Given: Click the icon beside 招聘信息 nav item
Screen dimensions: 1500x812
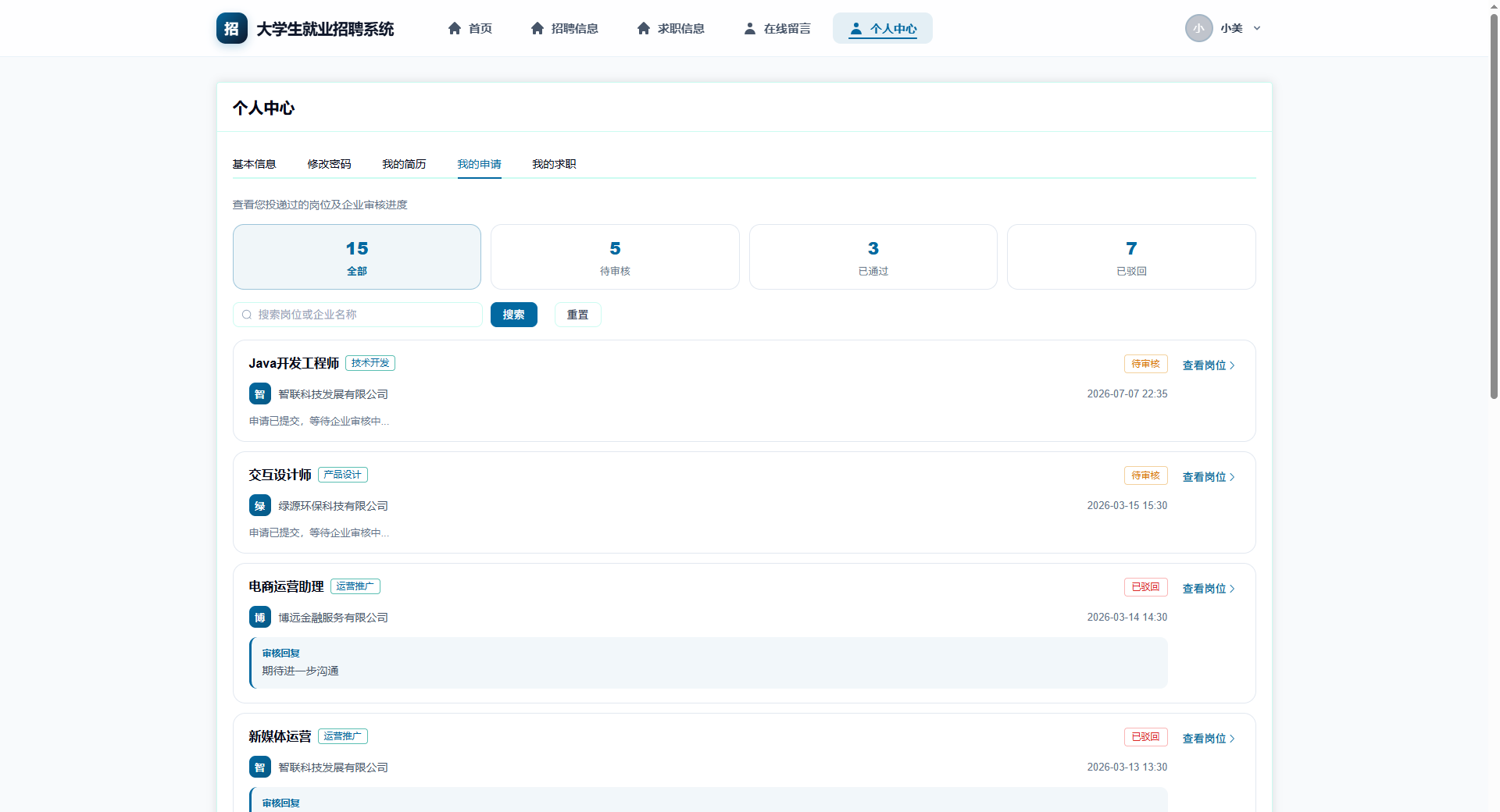Looking at the screenshot, I should 537,28.
